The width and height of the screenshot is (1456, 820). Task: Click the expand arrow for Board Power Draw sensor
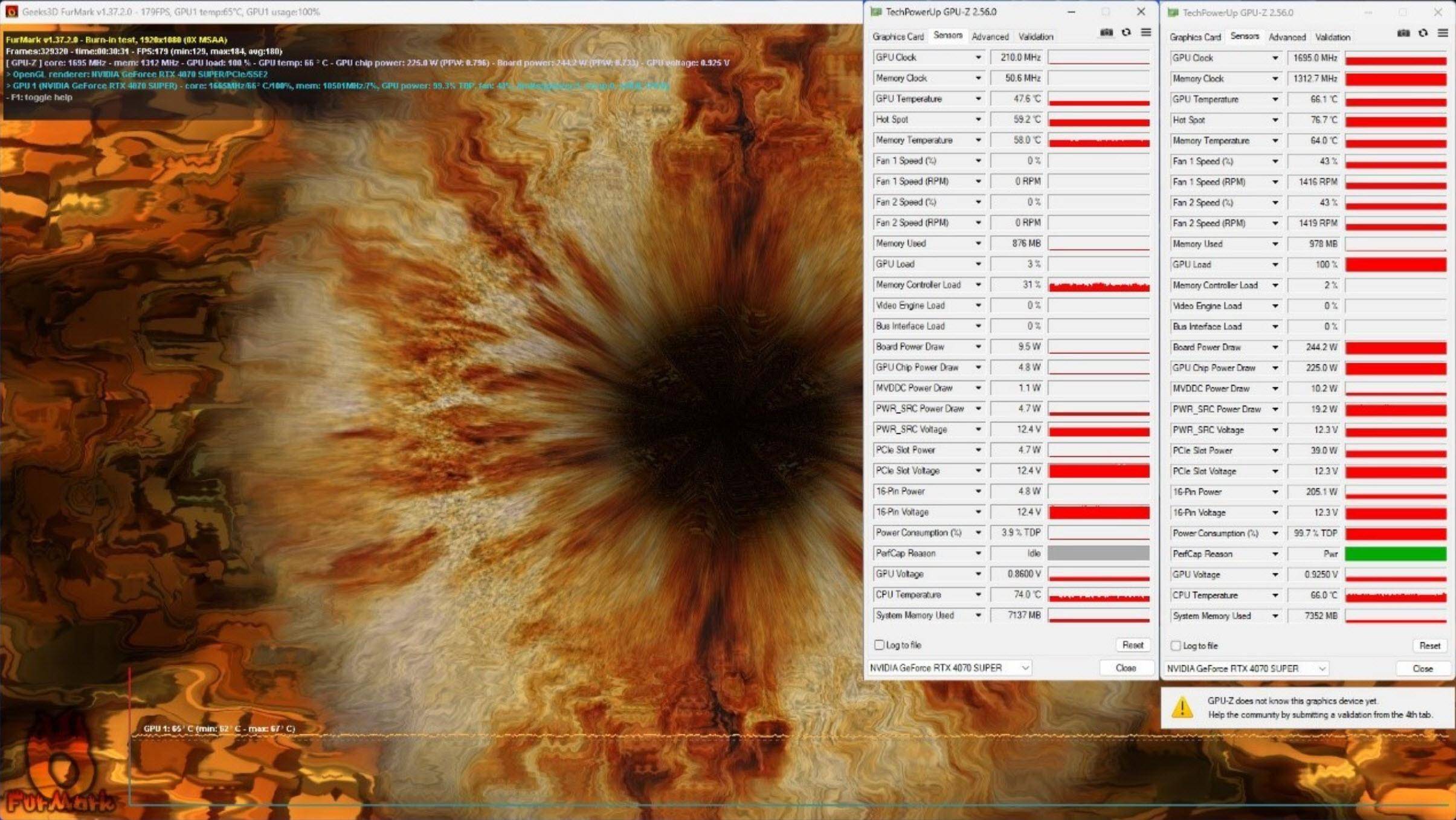point(978,347)
